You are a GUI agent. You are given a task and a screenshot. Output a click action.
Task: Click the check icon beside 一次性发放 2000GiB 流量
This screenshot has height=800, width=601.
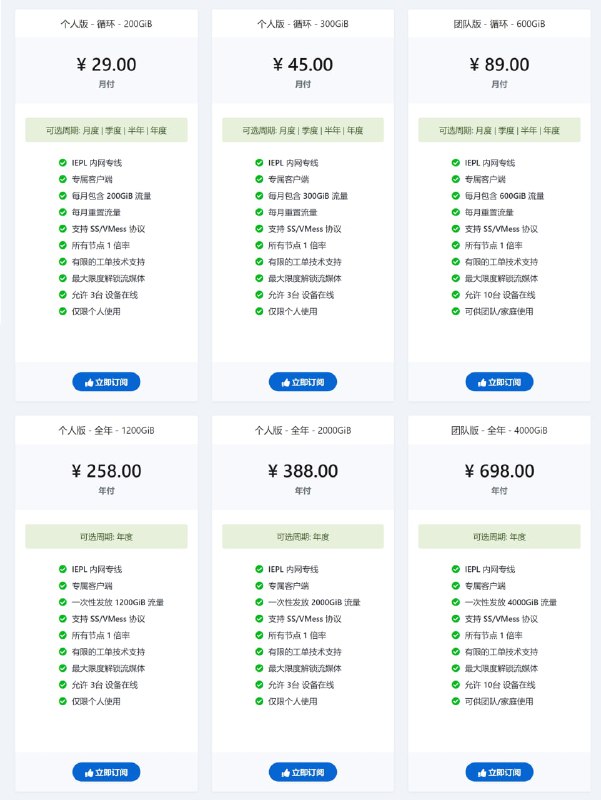259,602
